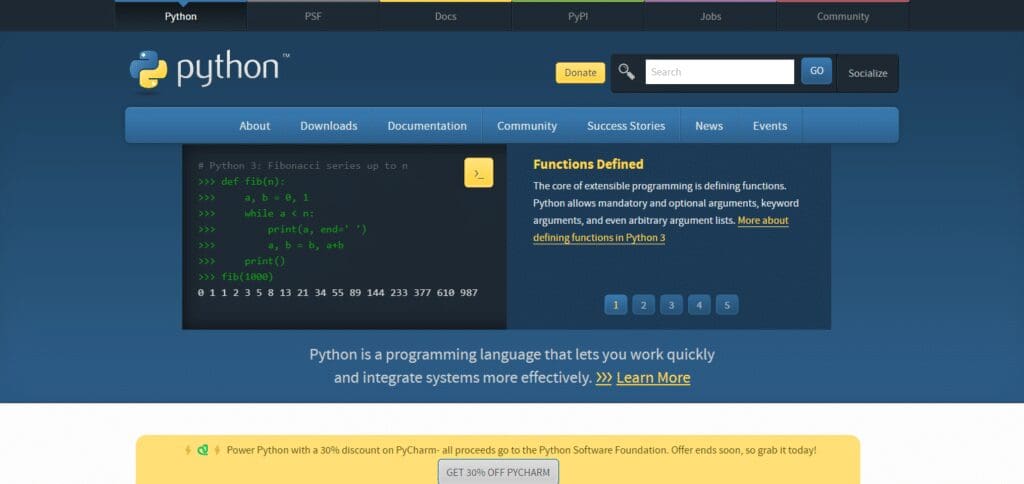Open the Python tab in top bar

181,16
